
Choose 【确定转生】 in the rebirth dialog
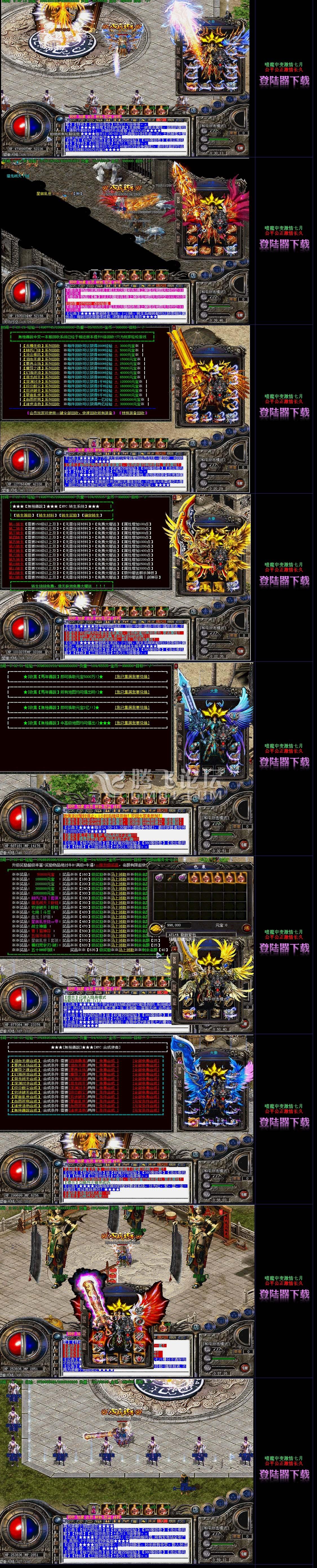pyautogui.click(x=92, y=516)
